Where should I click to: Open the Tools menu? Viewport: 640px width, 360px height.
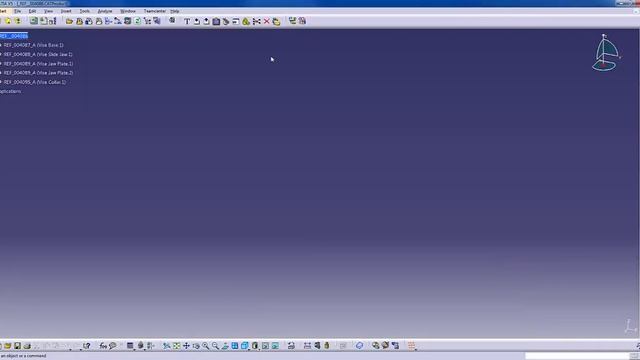[x=84, y=11]
